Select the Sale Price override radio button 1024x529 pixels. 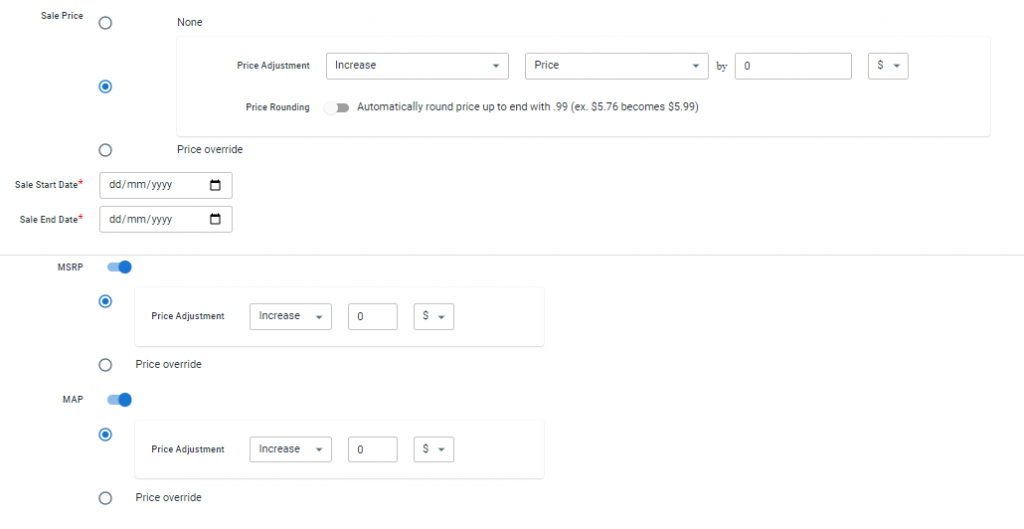click(105, 150)
